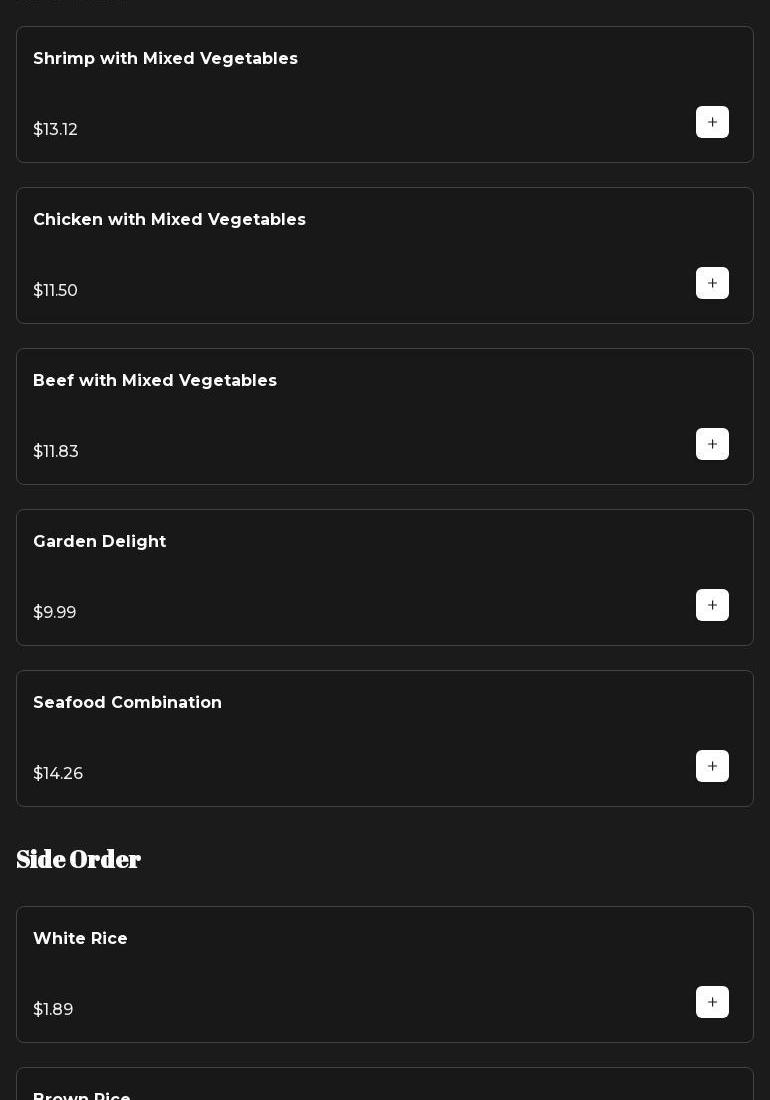Image resolution: width=770 pixels, height=1100 pixels.
Task: Click the $9.99 Garden Delight price
Action: tap(55, 613)
